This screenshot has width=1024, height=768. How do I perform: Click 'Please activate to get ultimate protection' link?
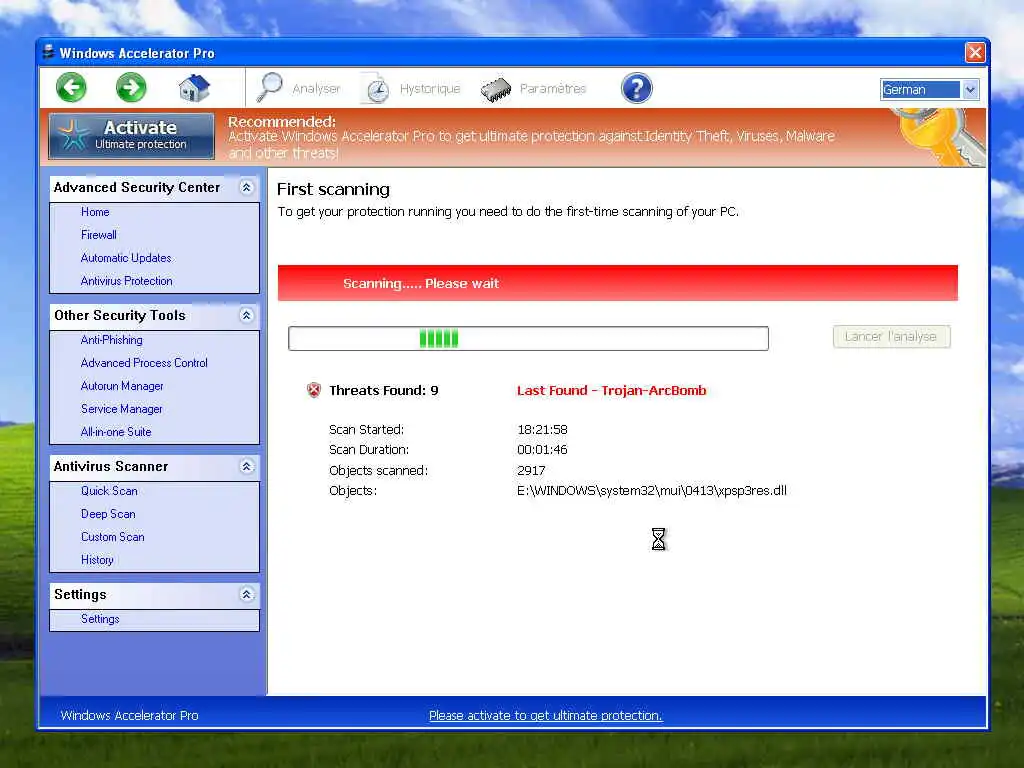(545, 716)
